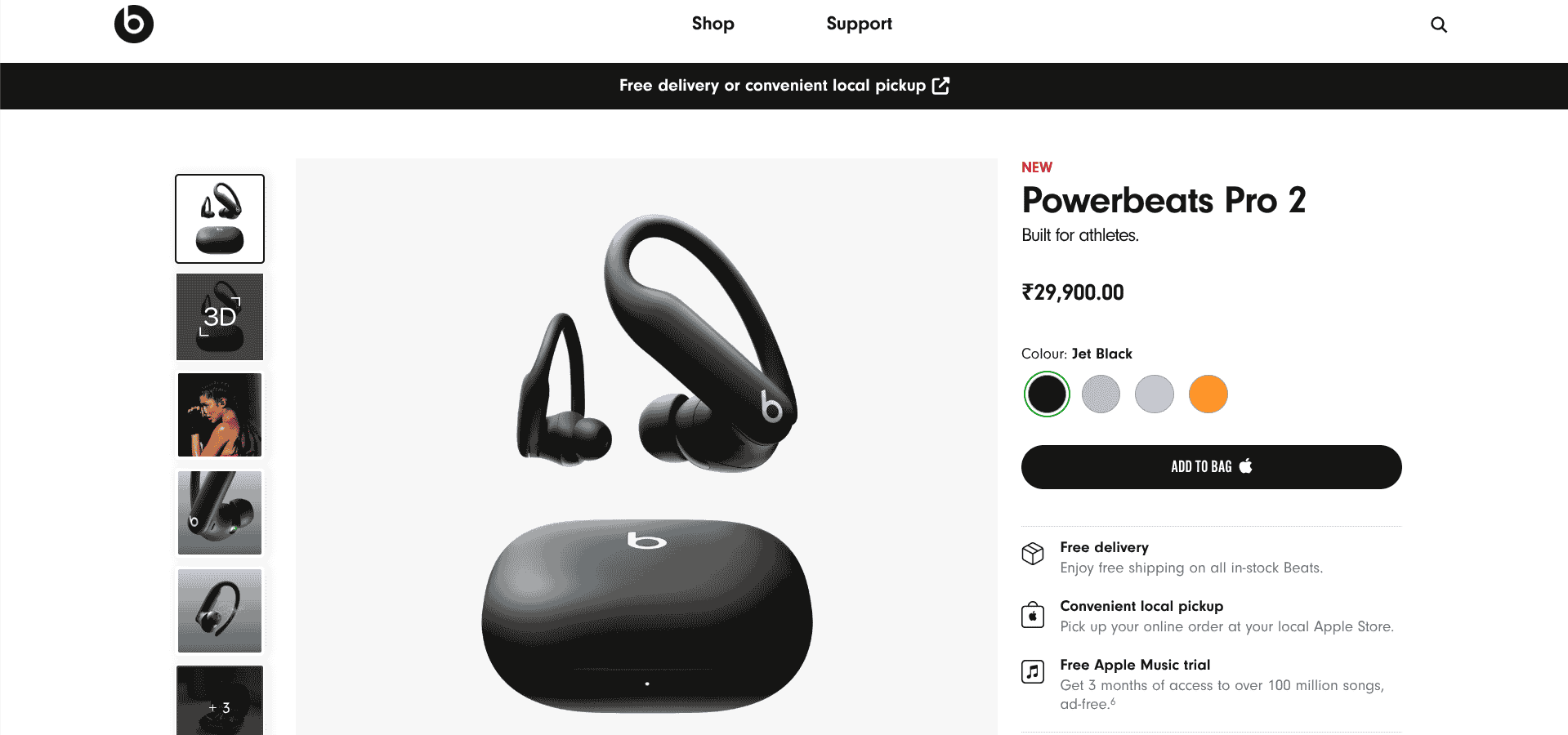Click the Apple Store bag pickup icon
The height and width of the screenshot is (735, 1568).
point(1033,614)
